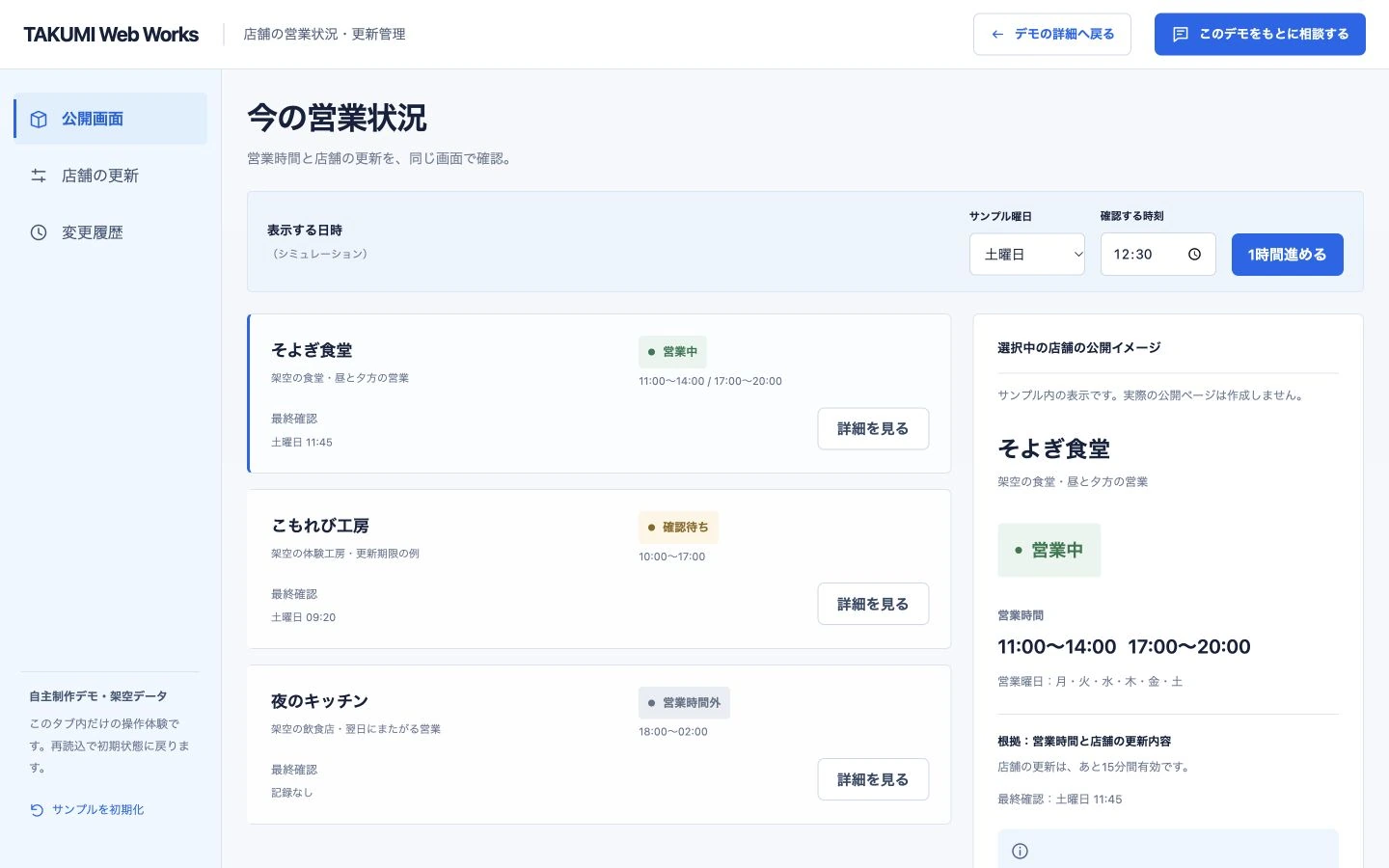This screenshot has width=1389, height=868.
Task: Click the 土曜日 09:20 last-confirmed text
Action: (304, 617)
